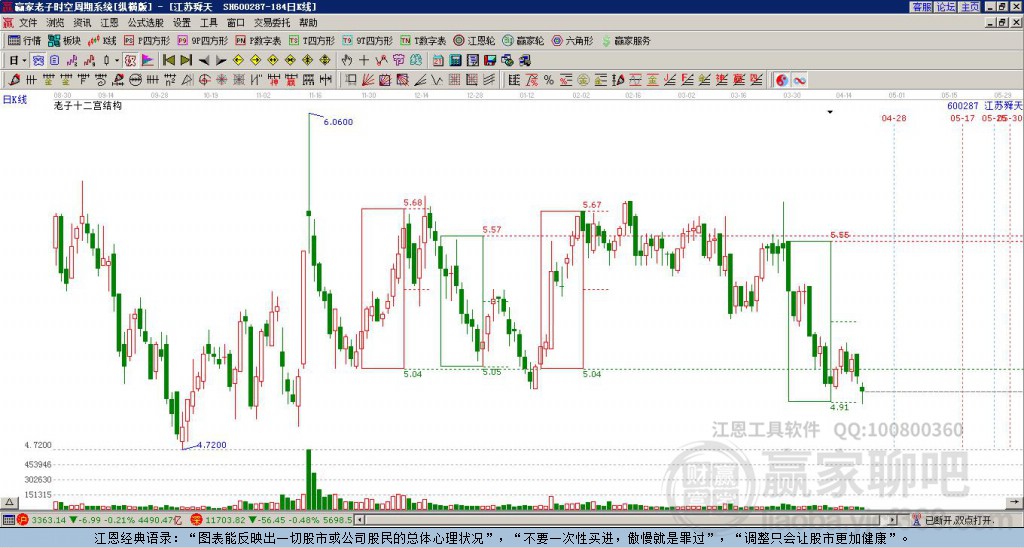Toggle the yin-yang taiji icon
Image resolution: width=1024 pixels, height=548 pixels.
pyautogui.click(x=782, y=80)
